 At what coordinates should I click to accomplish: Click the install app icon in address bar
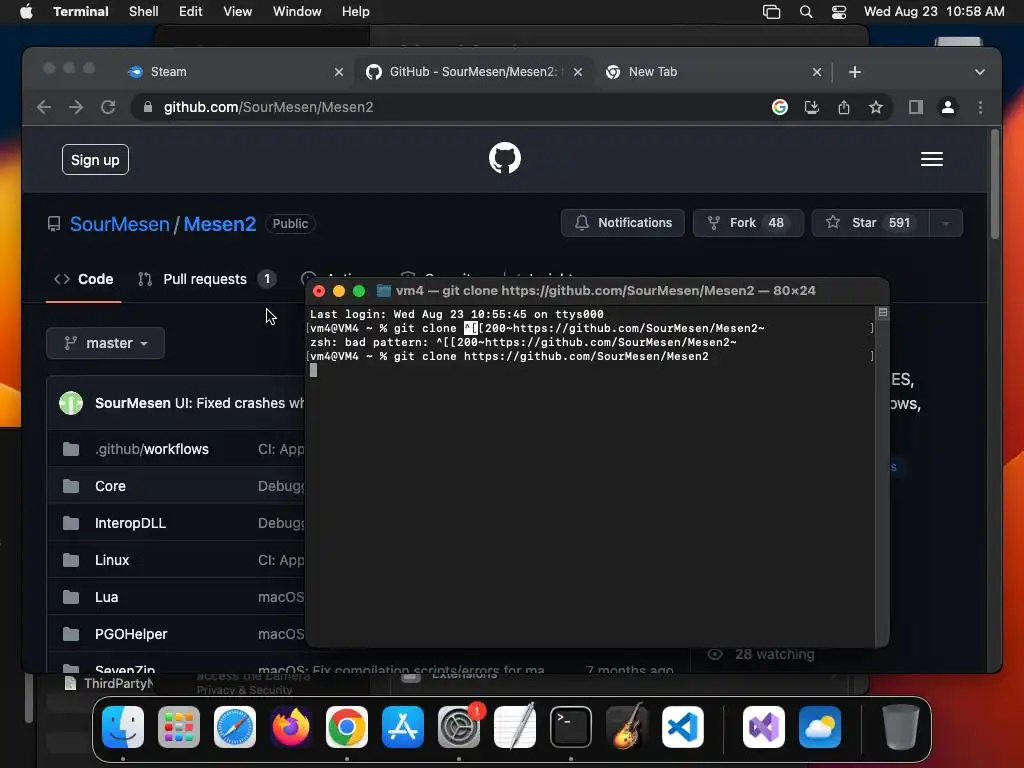click(812, 107)
